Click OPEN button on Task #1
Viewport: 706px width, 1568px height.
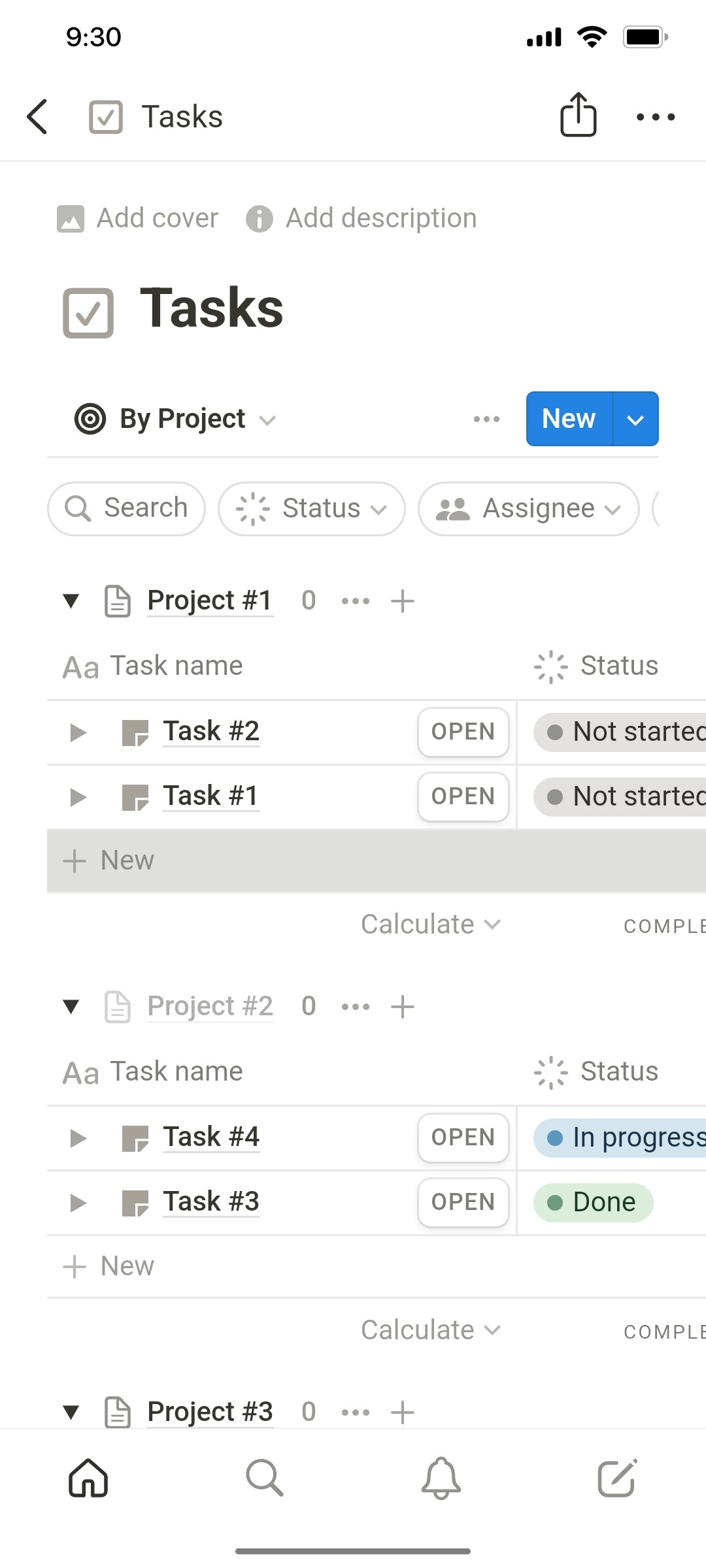click(x=463, y=796)
